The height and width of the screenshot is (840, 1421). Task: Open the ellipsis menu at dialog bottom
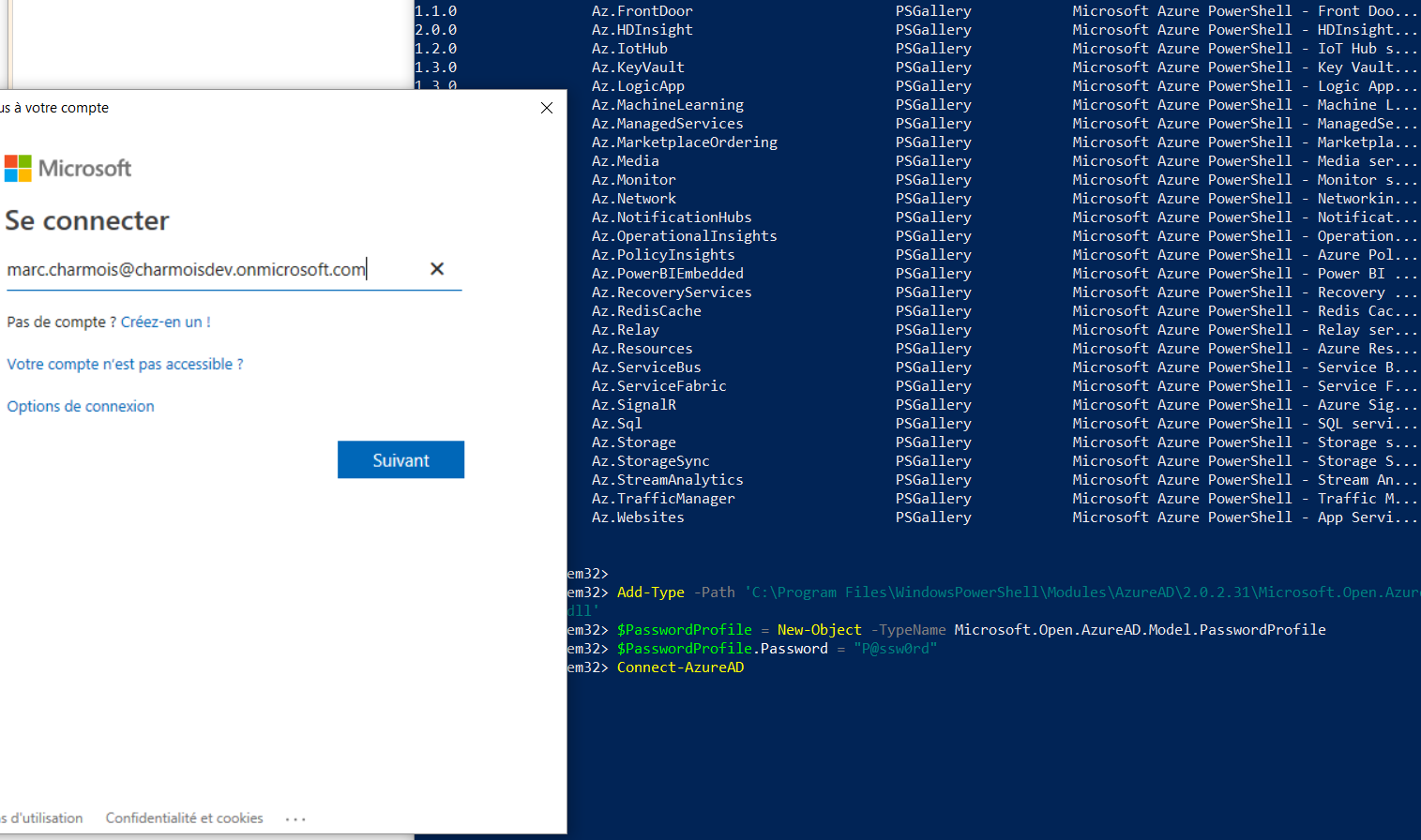(x=295, y=818)
